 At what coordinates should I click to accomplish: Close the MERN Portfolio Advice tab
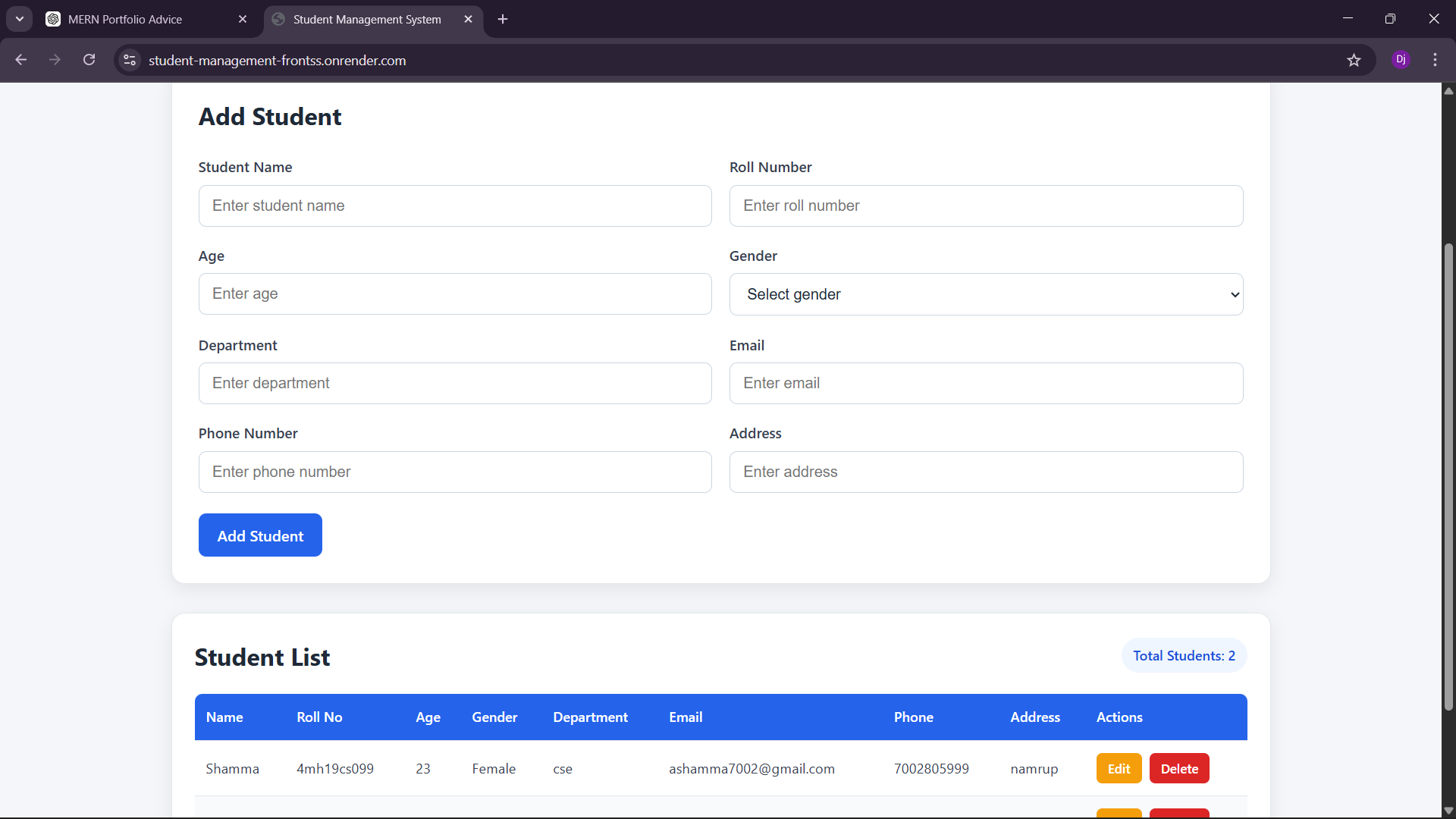pyautogui.click(x=243, y=19)
